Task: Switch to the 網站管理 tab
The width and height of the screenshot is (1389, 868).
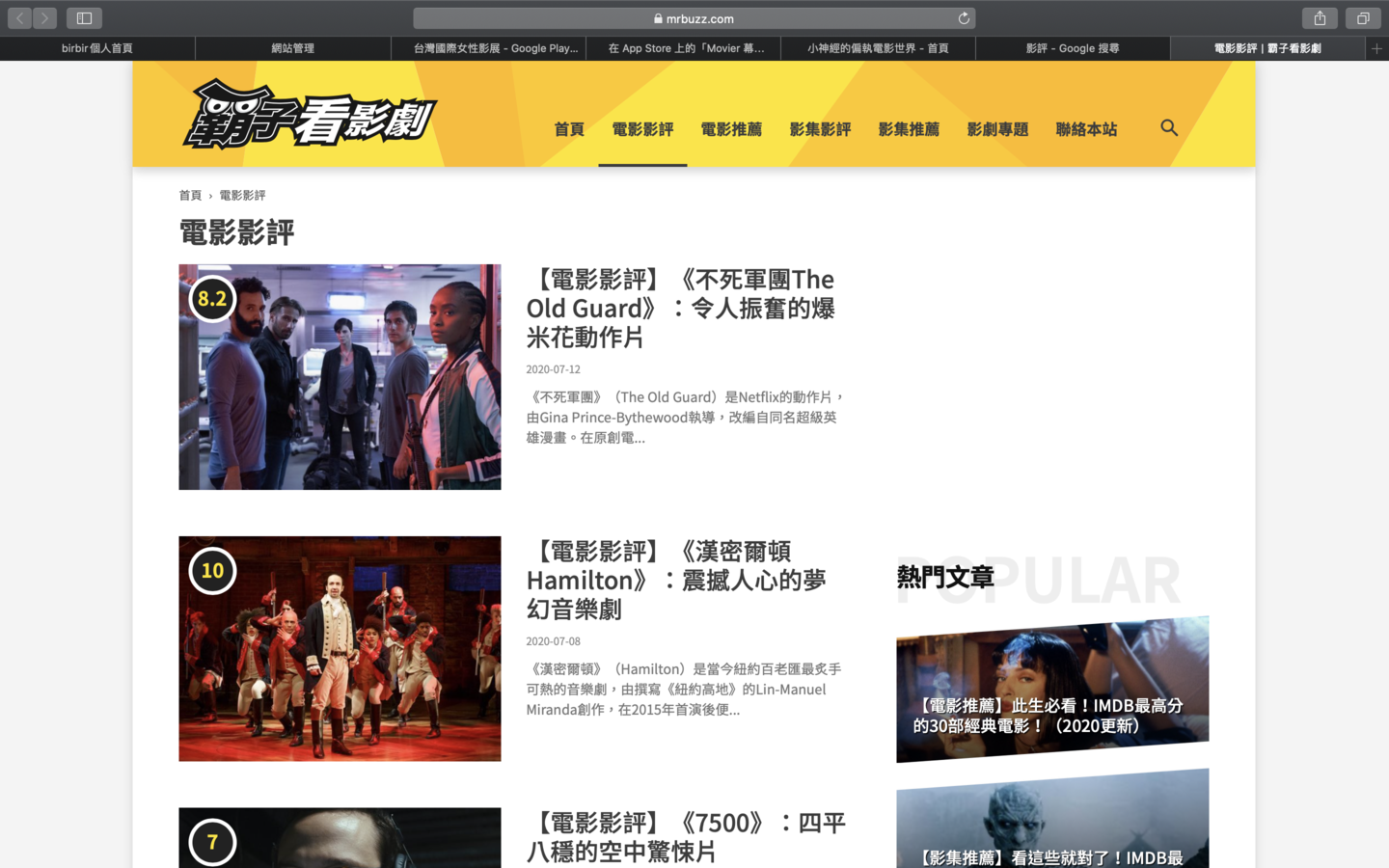Action: 292,48
